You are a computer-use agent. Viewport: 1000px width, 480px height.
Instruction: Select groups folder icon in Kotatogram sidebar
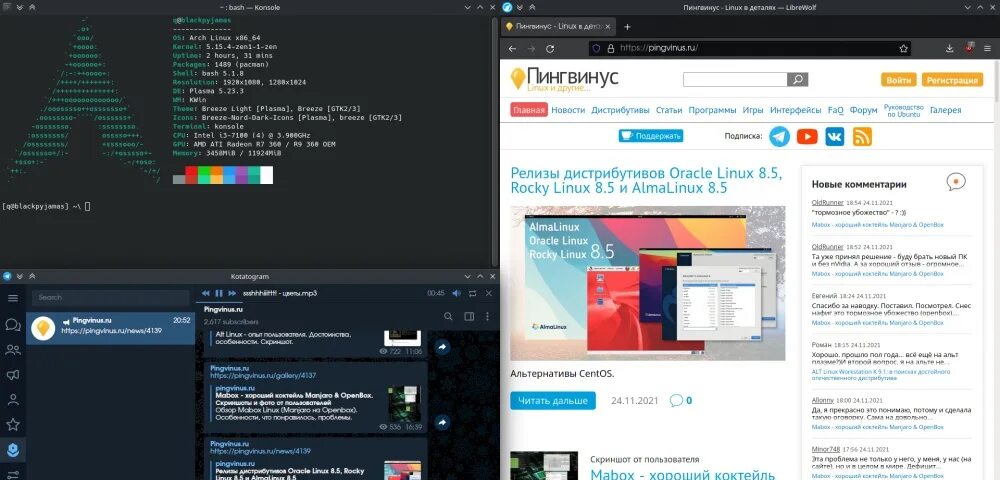(12, 349)
